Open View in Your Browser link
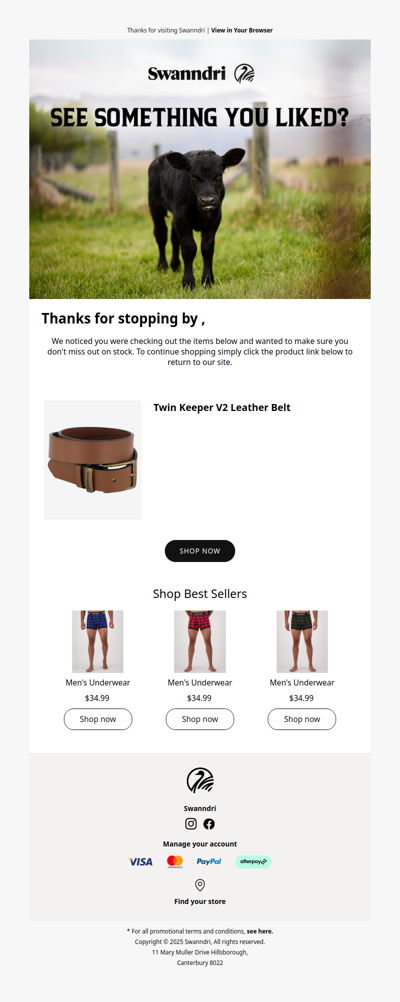 pos(242,30)
